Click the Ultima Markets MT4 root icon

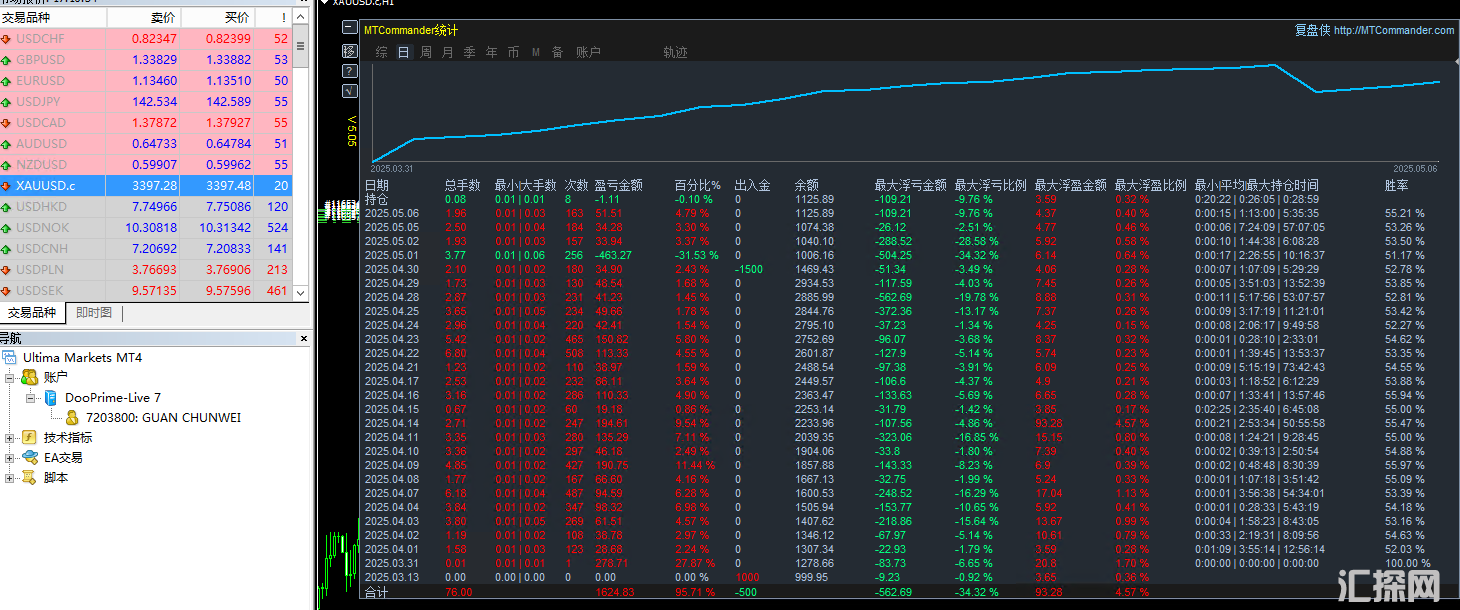pyautogui.click(x=10, y=357)
